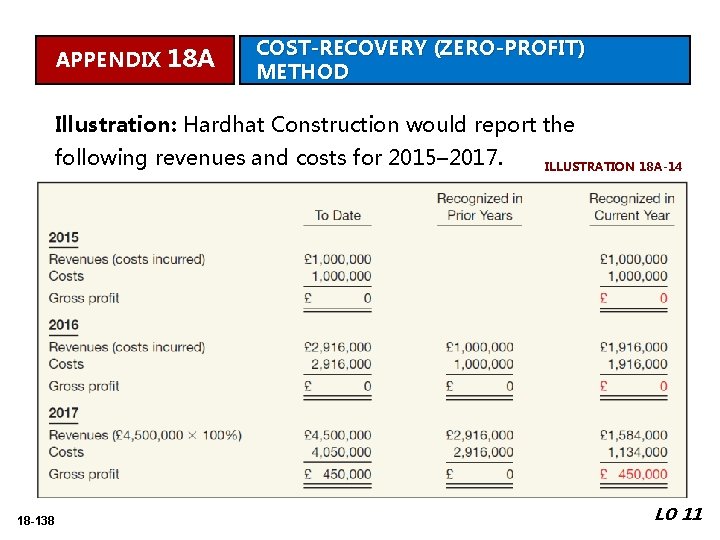Viewport: 720px width, 540px height.
Task: Click 2017 Prior Years revenue £2,916,000
Action: point(479,435)
